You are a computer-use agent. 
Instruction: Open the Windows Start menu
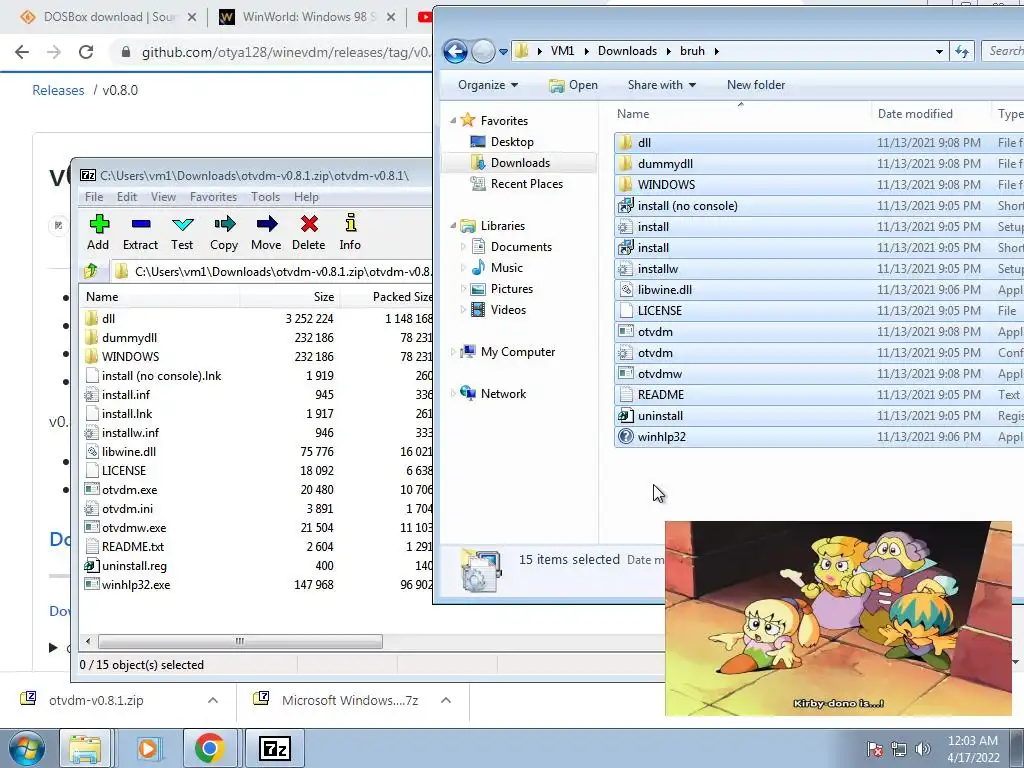coord(26,748)
